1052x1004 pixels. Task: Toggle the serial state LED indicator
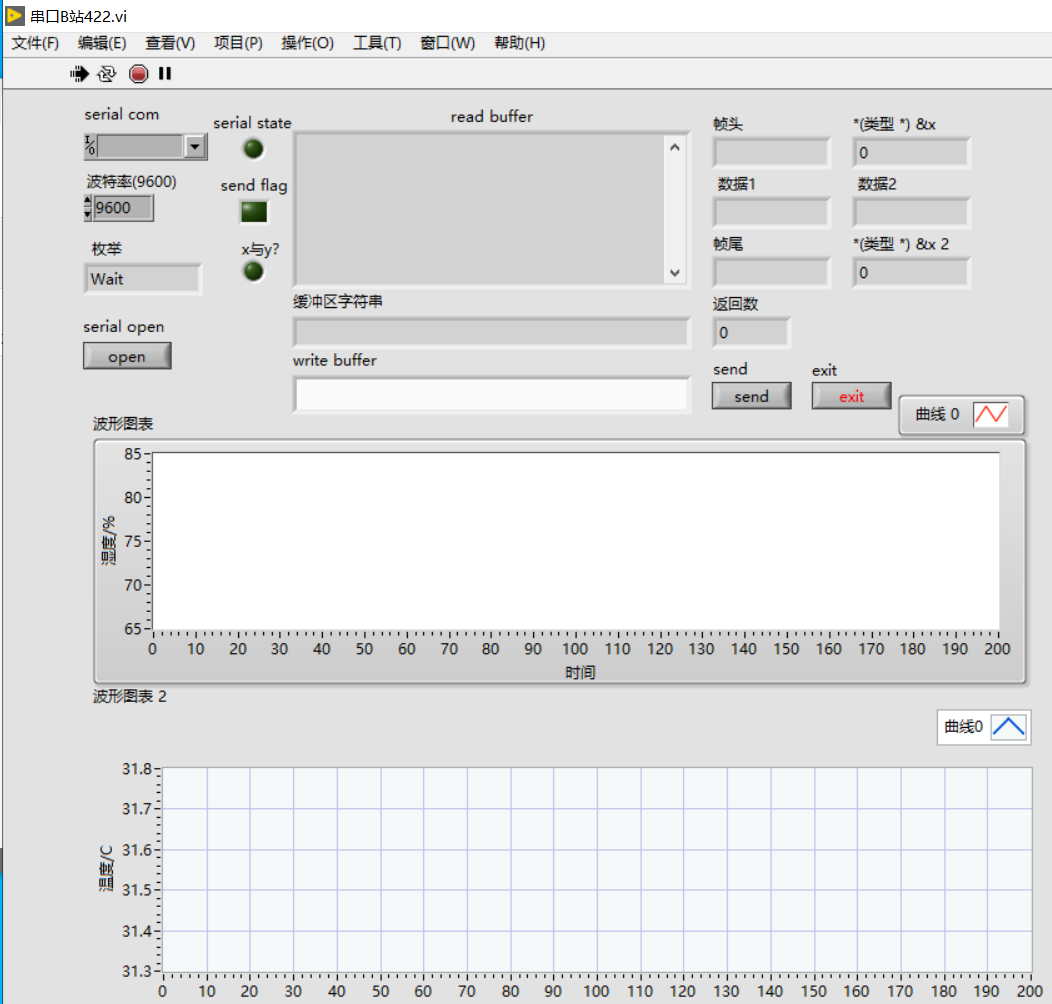[x=252, y=148]
